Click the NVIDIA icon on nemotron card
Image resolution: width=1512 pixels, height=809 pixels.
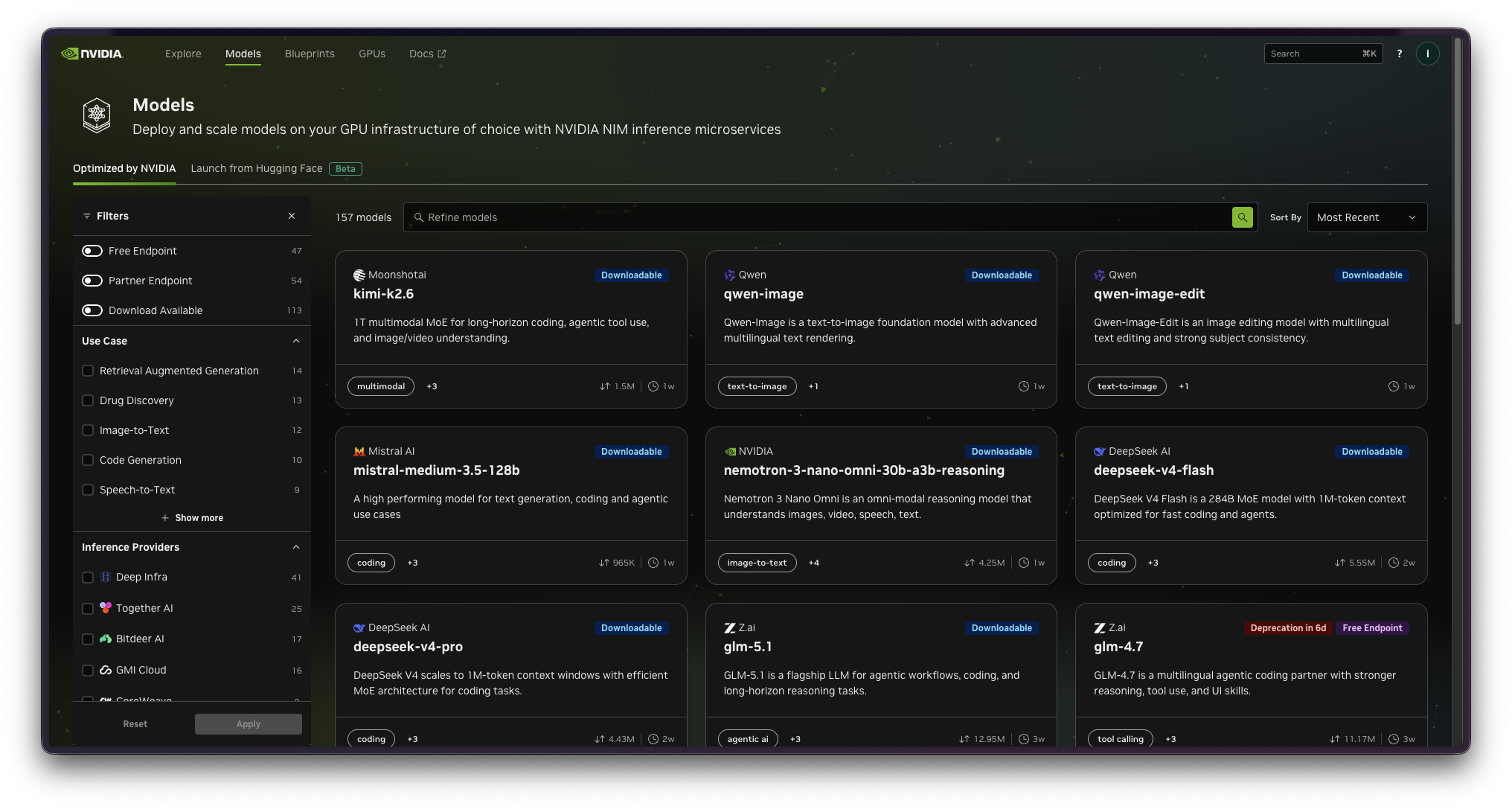(x=729, y=452)
